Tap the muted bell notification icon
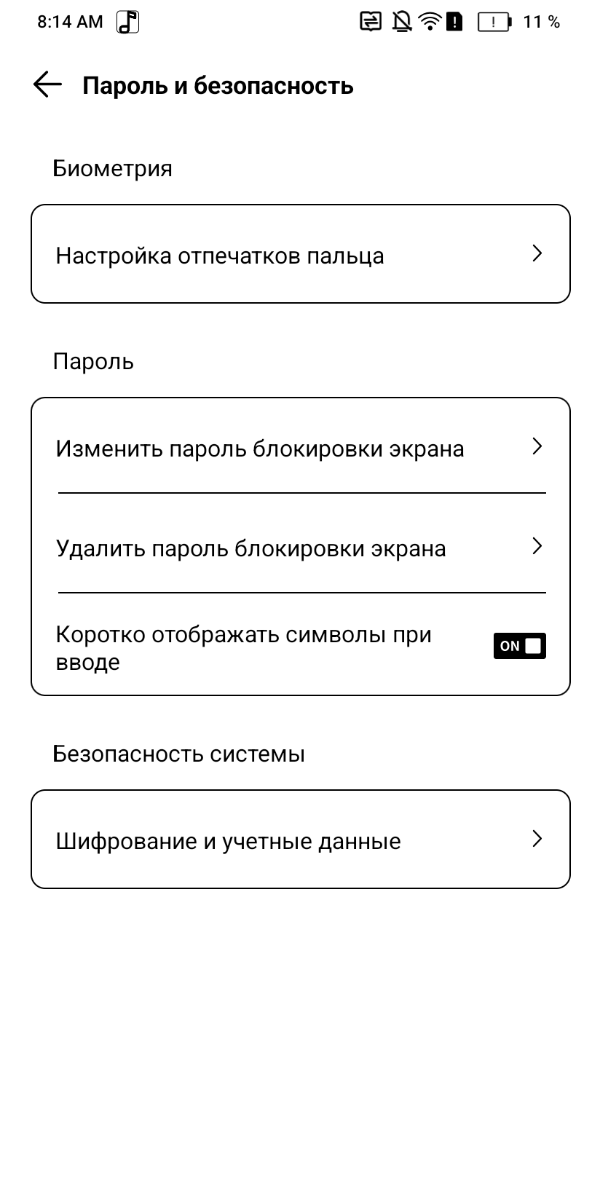Image resolution: width=600 pixels, height=1200 pixels. [x=402, y=22]
